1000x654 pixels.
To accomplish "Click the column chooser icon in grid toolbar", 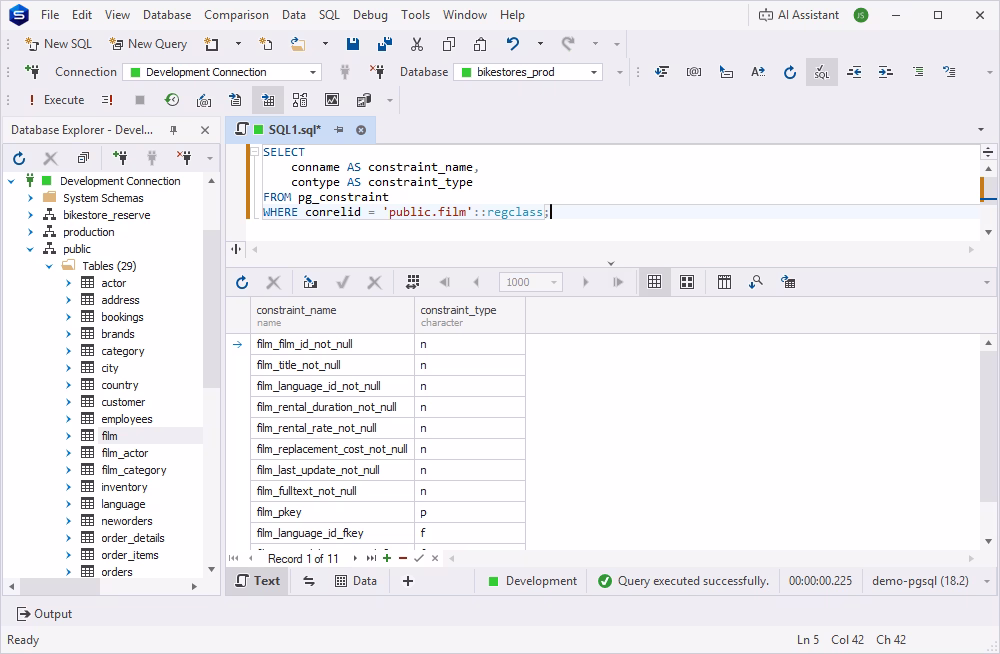I will [724, 282].
